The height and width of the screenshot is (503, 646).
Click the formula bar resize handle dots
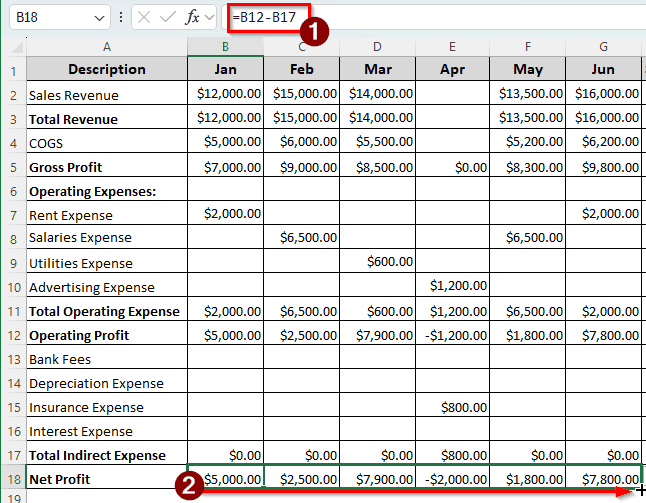[x=121, y=17]
